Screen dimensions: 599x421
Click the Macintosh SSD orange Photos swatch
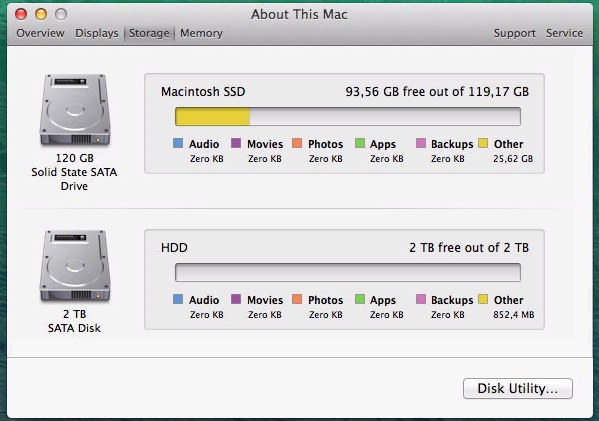(297, 143)
